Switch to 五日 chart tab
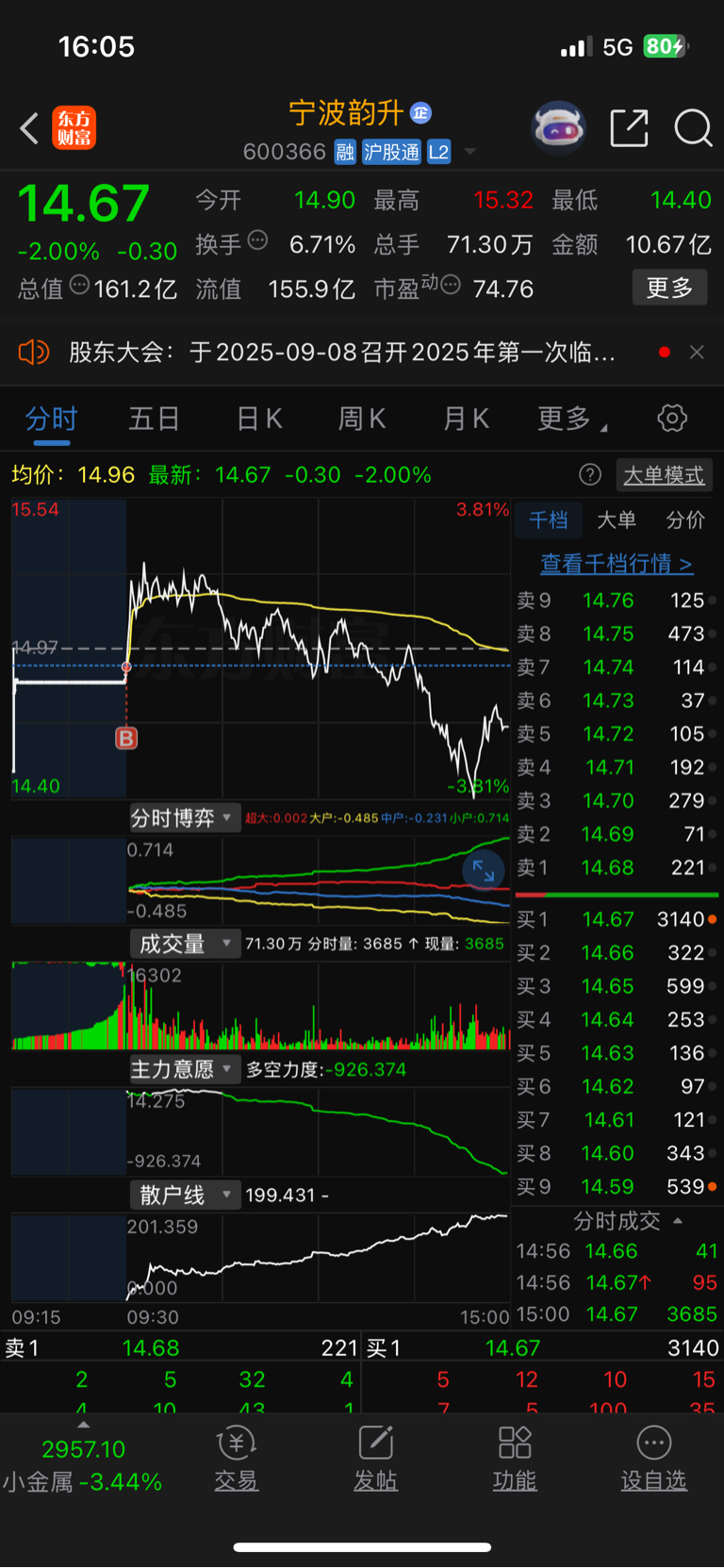Image resolution: width=724 pixels, height=1568 pixels. (x=154, y=419)
